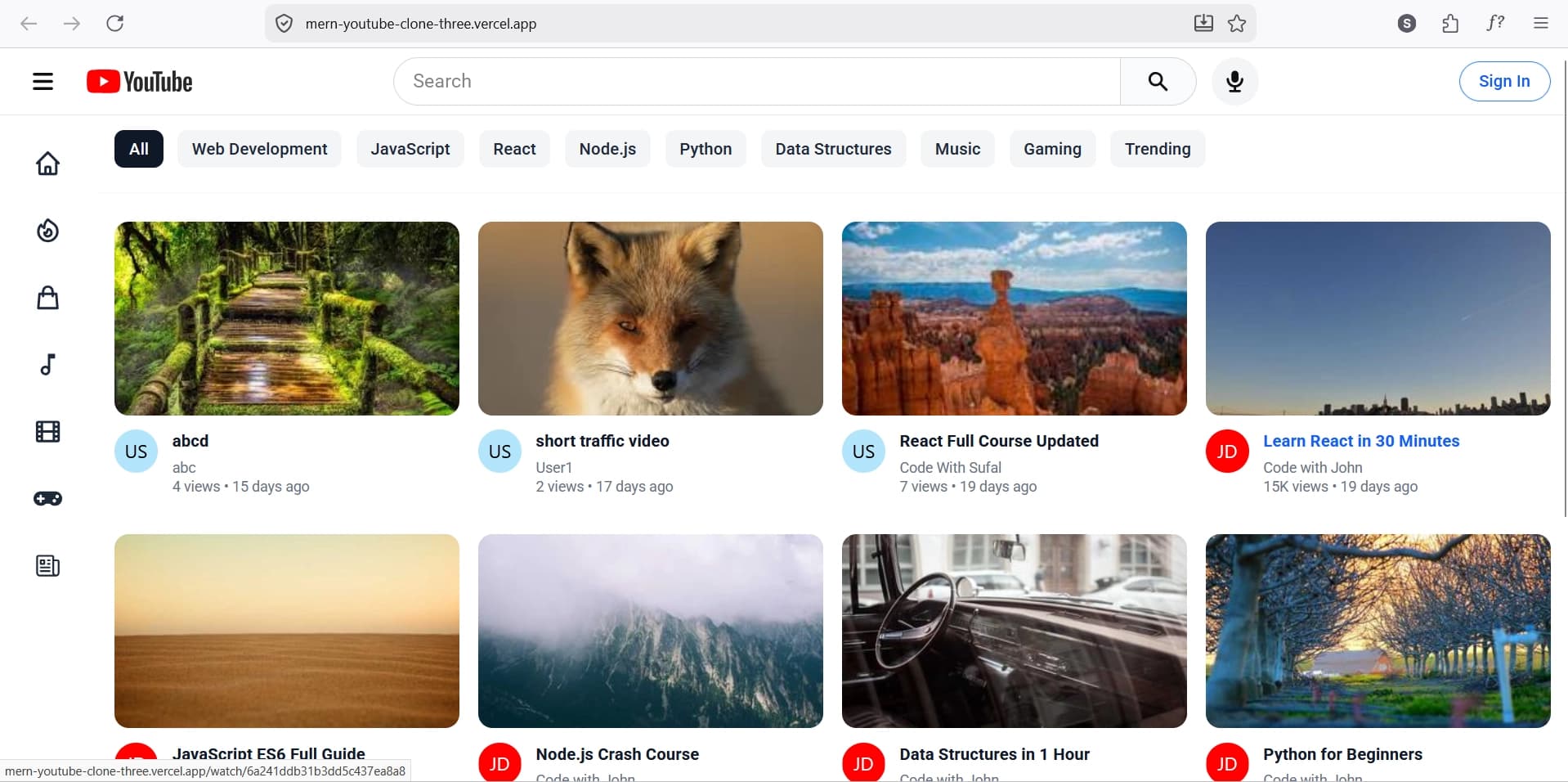The height and width of the screenshot is (782, 1568).
Task: Click US avatar beside abcd video
Action: 136,452
